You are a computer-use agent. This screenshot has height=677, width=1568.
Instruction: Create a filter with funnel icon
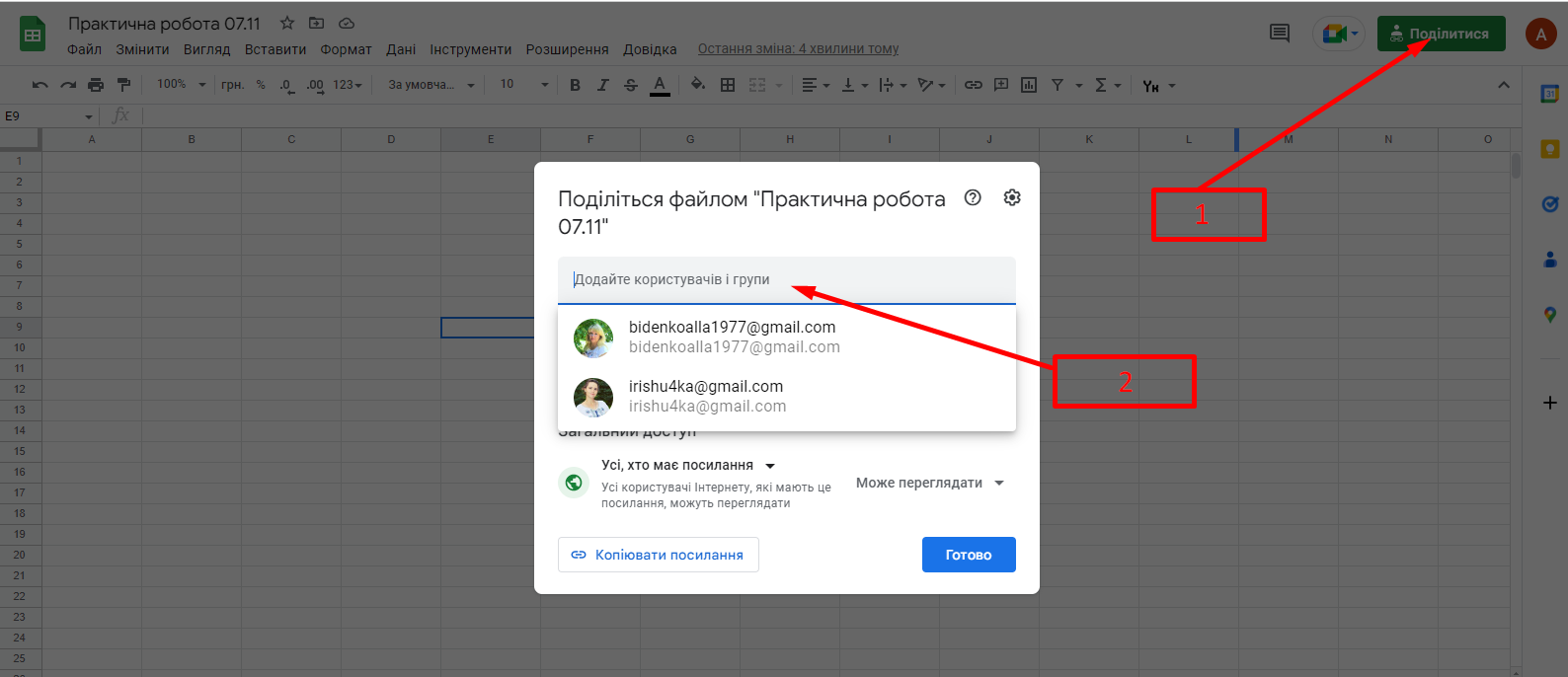[1058, 85]
